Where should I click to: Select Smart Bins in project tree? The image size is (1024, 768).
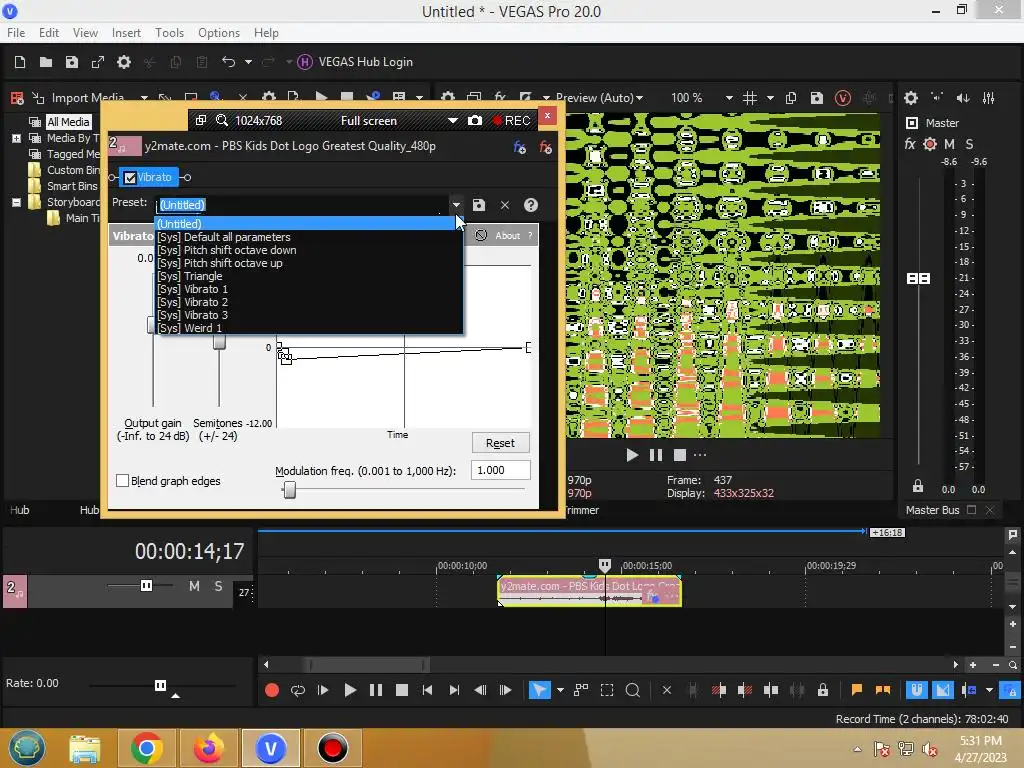pos(72,186)
